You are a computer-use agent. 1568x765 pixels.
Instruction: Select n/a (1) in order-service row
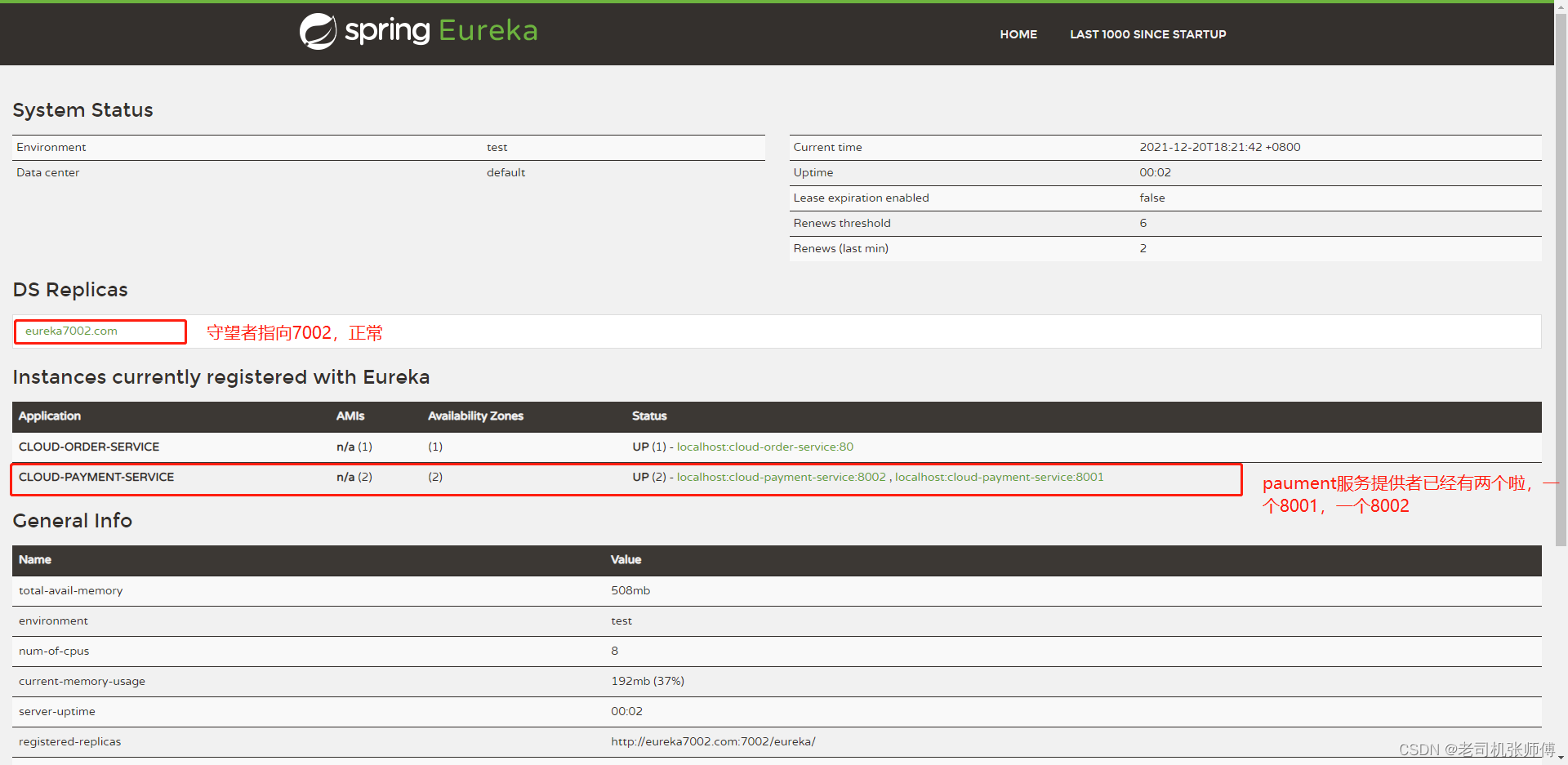(x=354, y=447)
